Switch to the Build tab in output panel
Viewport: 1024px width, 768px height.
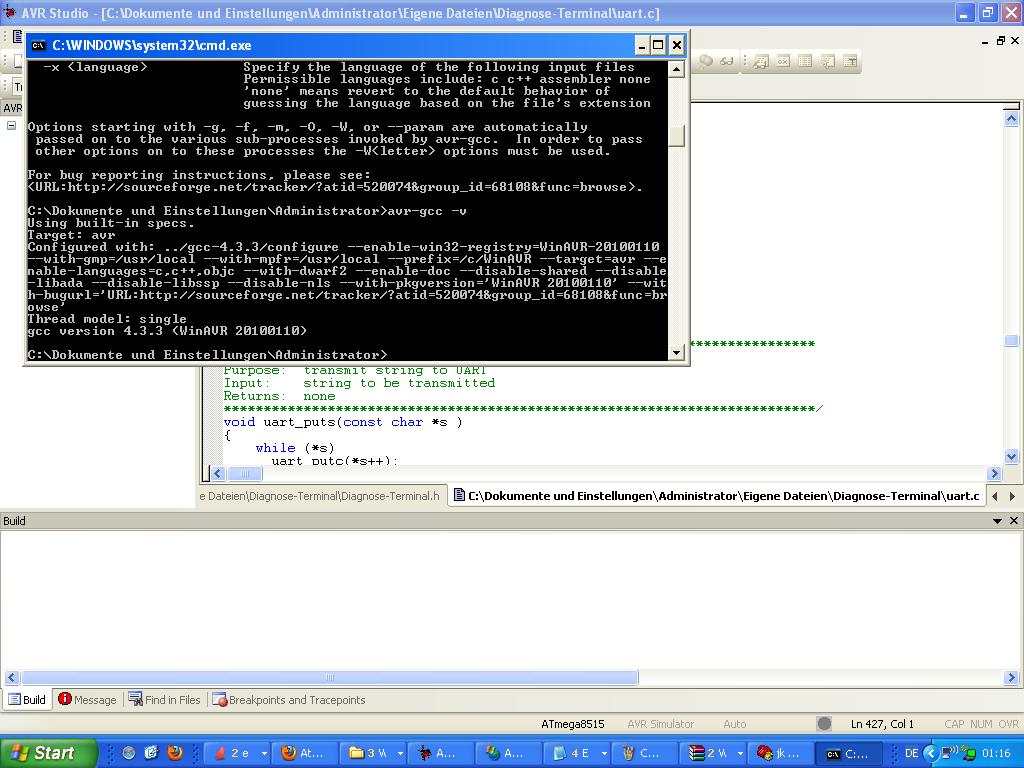pos(27,699)
